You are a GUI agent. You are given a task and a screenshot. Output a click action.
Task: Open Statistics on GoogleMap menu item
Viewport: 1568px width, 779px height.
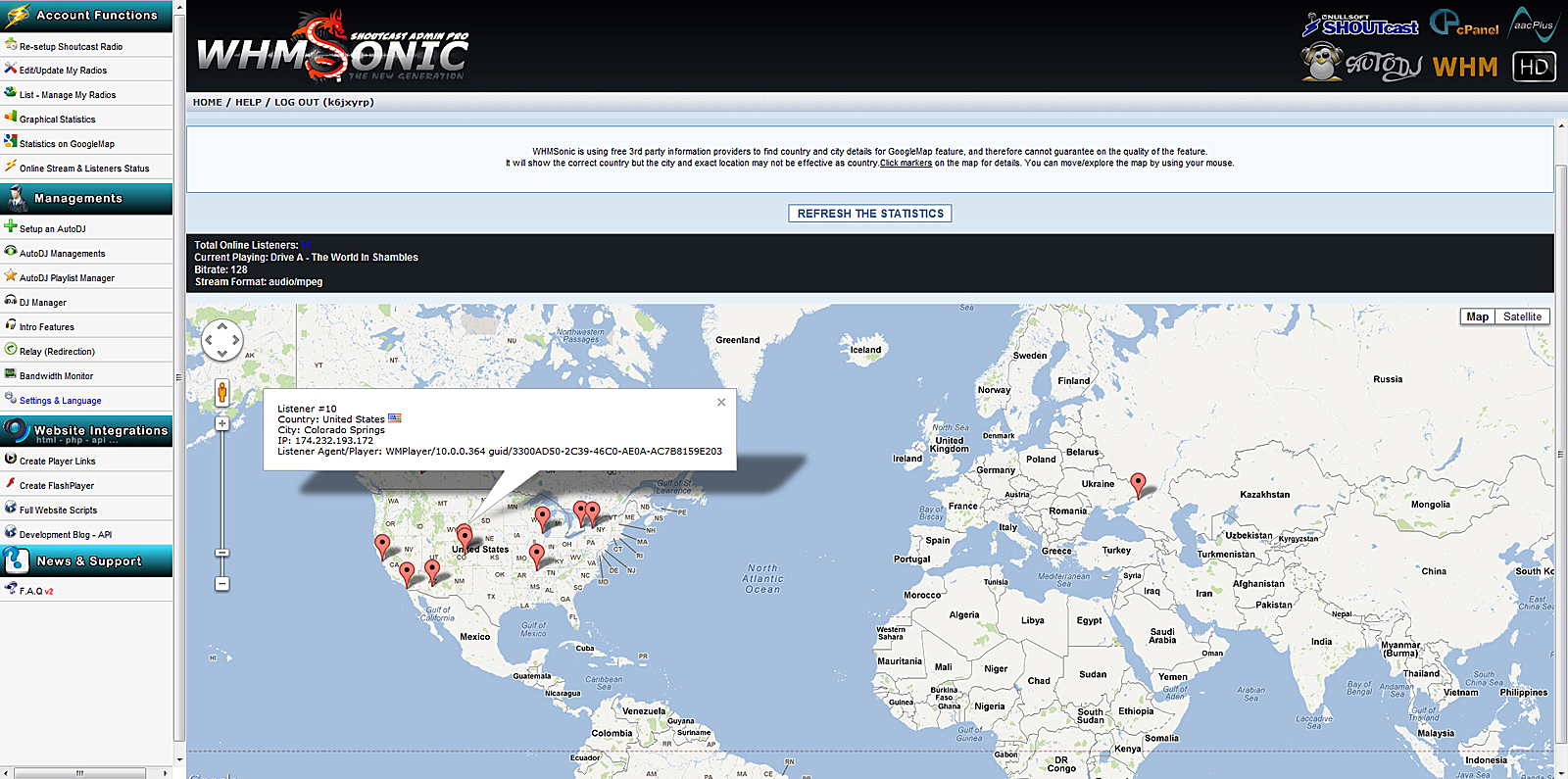[67, 144]
